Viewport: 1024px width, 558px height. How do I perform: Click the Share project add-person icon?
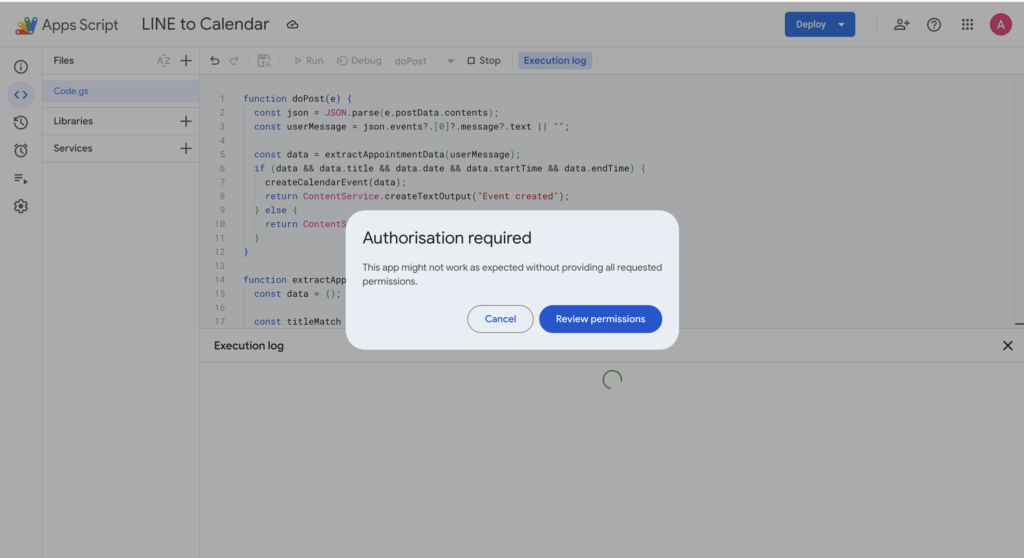point(901,25)
